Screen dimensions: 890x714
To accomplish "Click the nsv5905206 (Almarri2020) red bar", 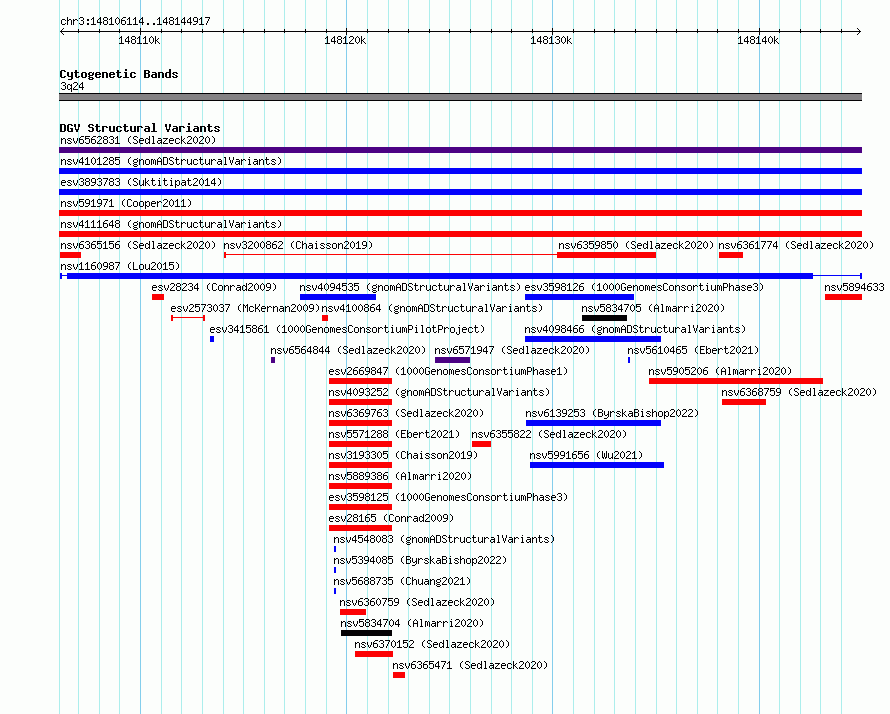I will [x=736, y=381].
